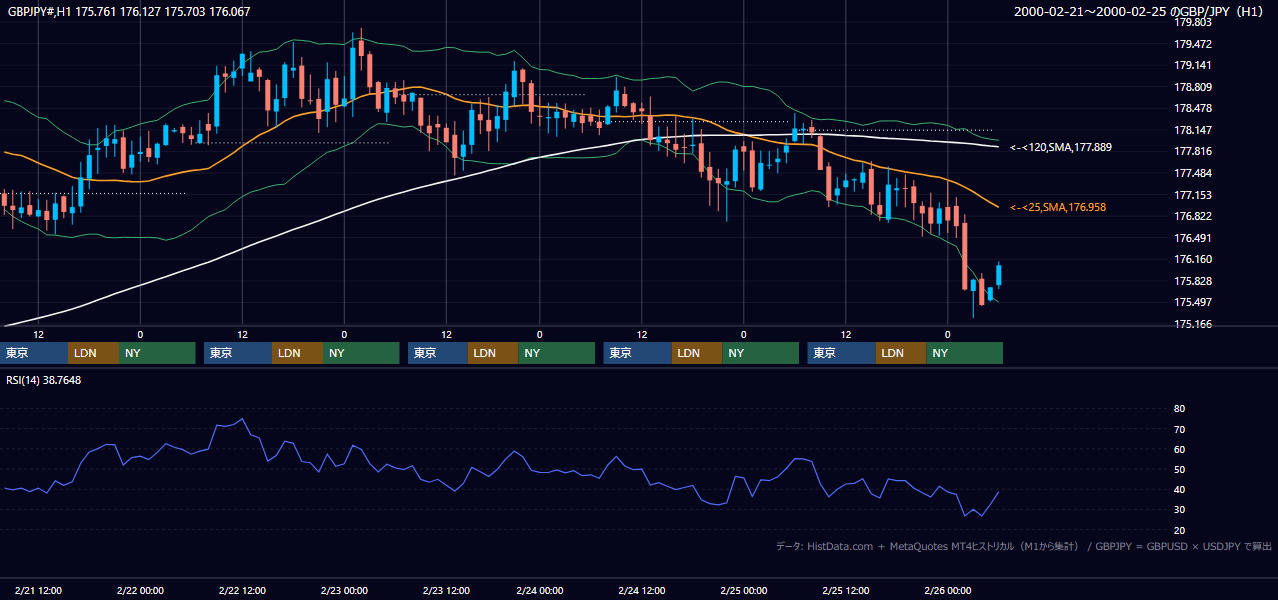Click the 2/25 12:00 date label
This screenshot has width=1278, height=600.
click(846, 590)
